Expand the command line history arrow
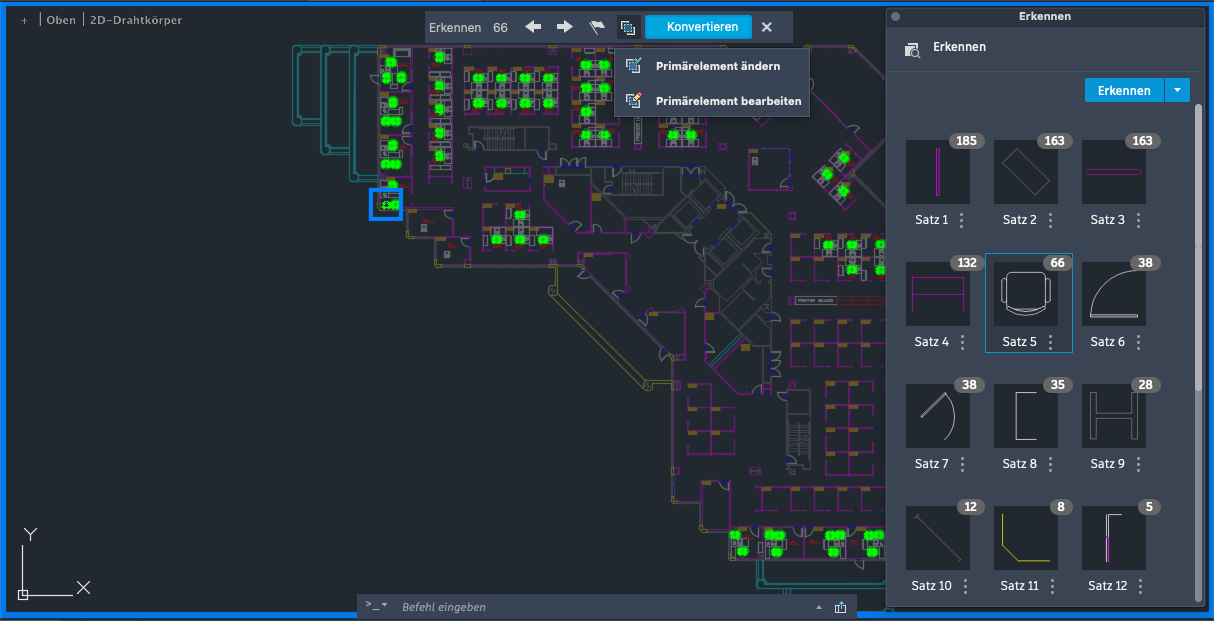 (819, 607)
